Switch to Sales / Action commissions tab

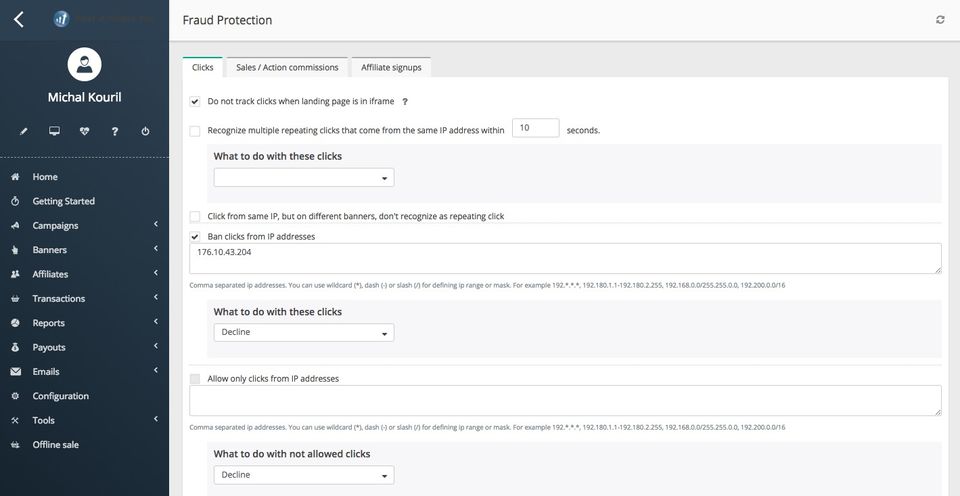coord(287,68)
